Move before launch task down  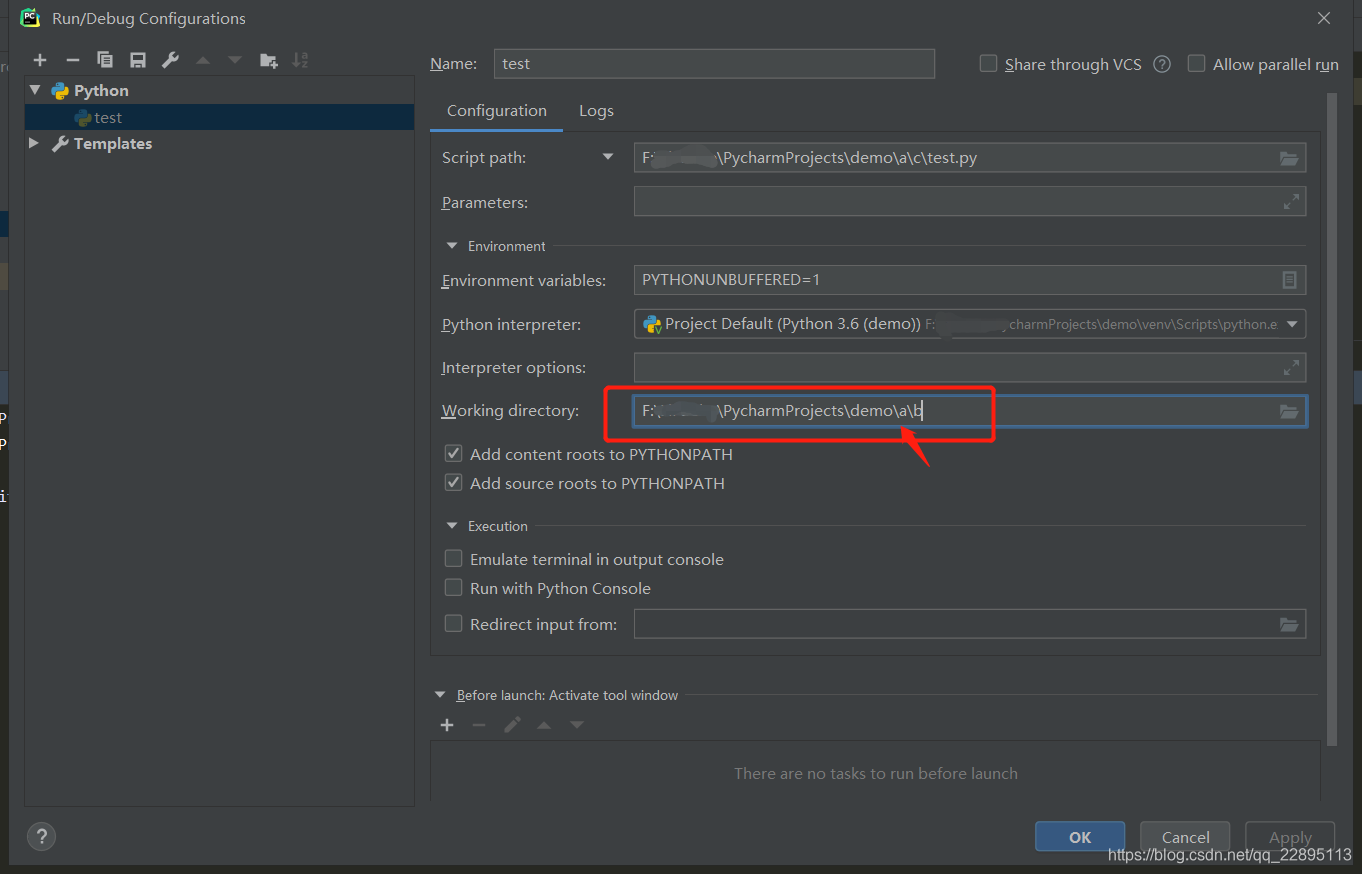tap(577, 725)
